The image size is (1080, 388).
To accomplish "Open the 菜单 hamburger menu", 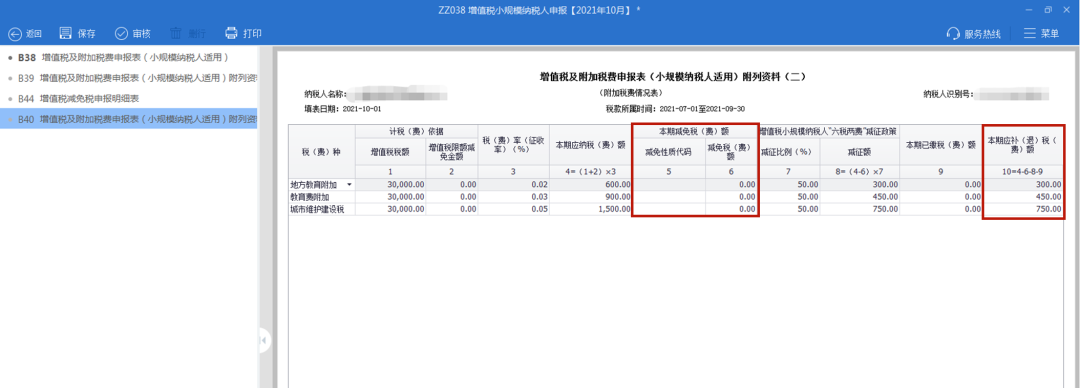I will pos(1030,33).
